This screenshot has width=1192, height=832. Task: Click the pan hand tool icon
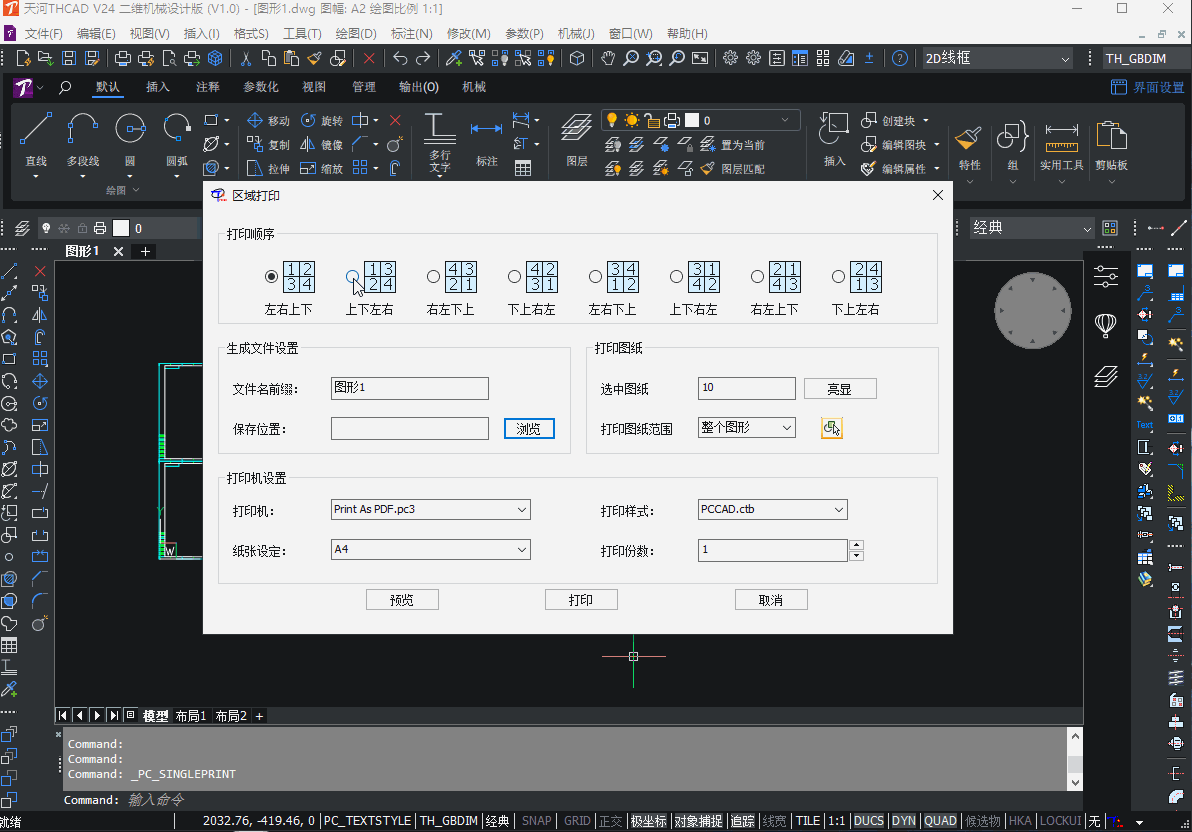[x=607, y=59]
